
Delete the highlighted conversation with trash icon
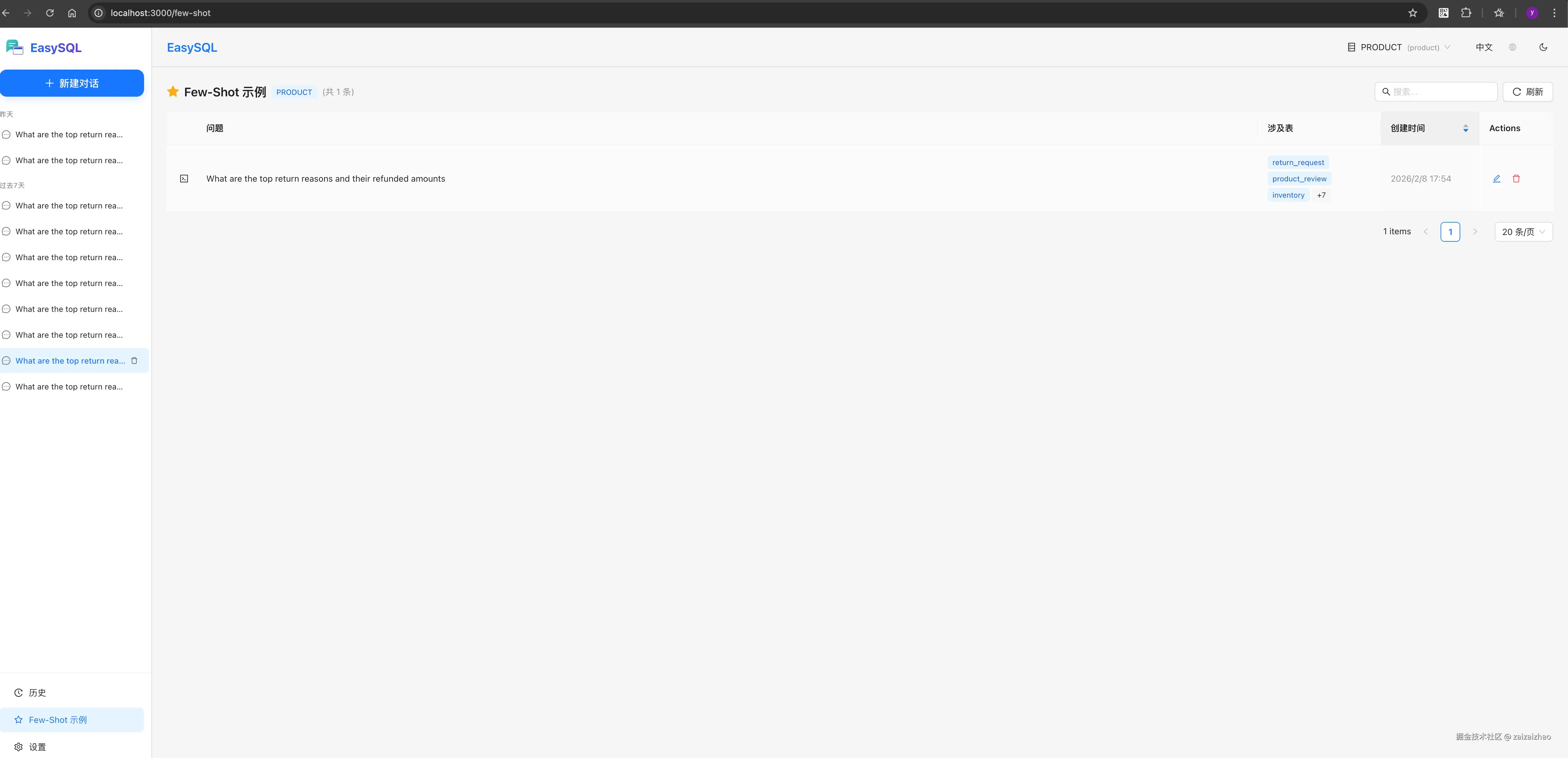coord(135,361)
